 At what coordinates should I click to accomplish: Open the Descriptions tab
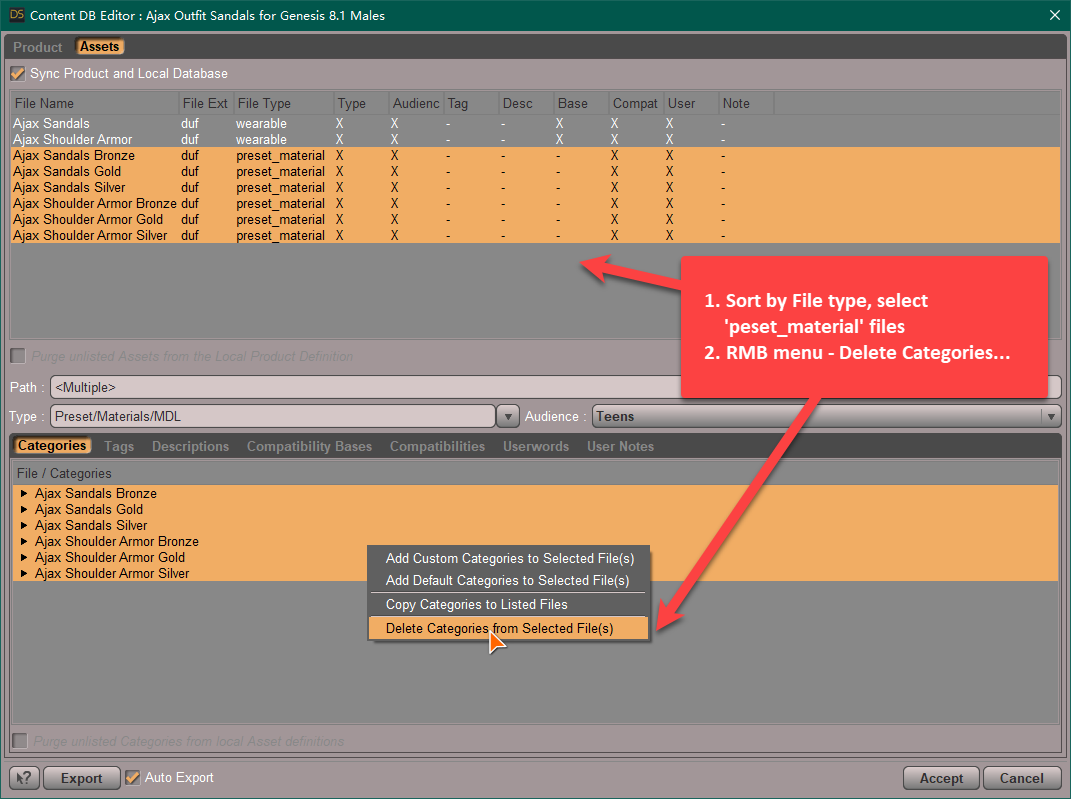click(x=191, y=446)
